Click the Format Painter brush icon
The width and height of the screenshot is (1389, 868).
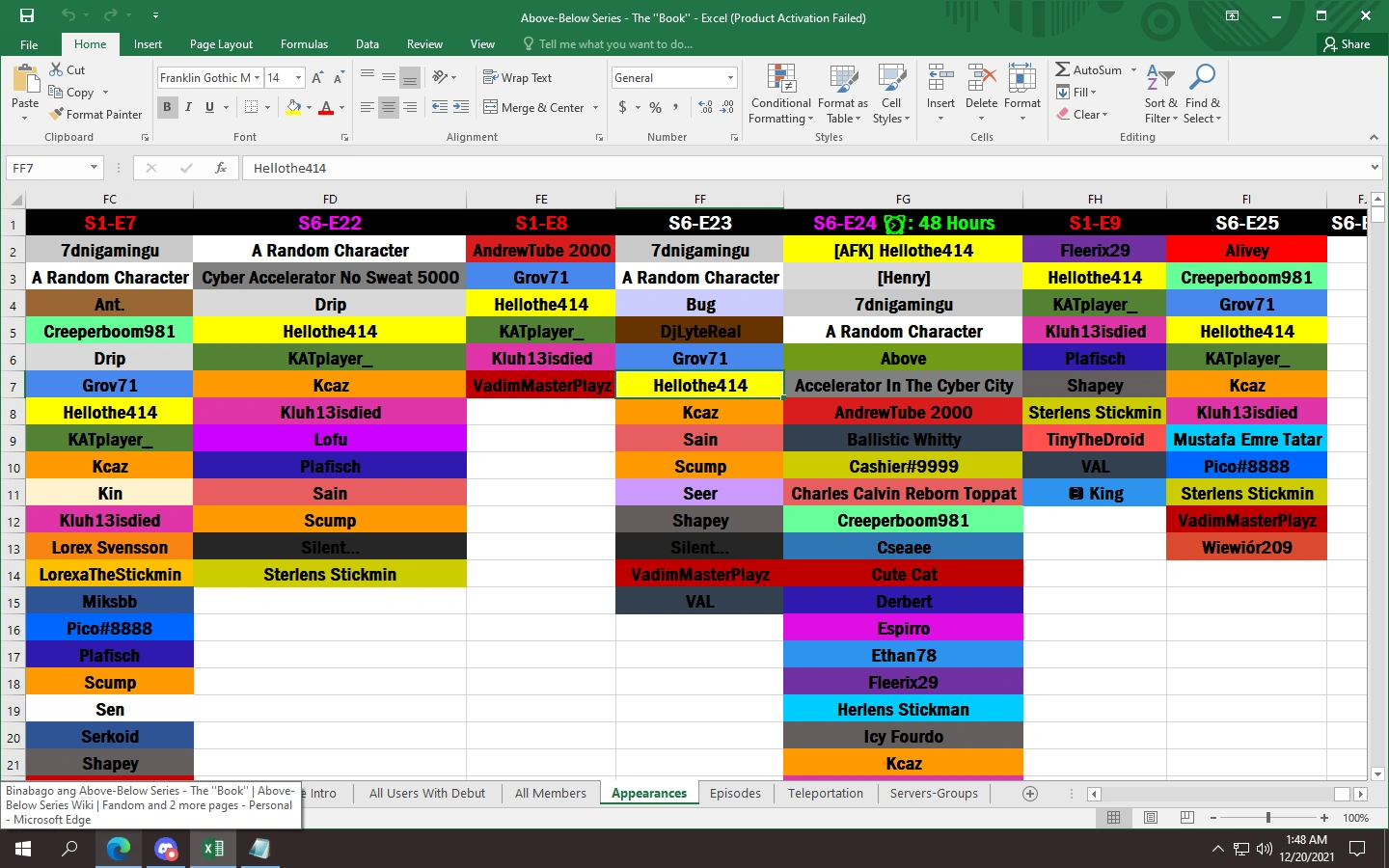coord(56,114)
